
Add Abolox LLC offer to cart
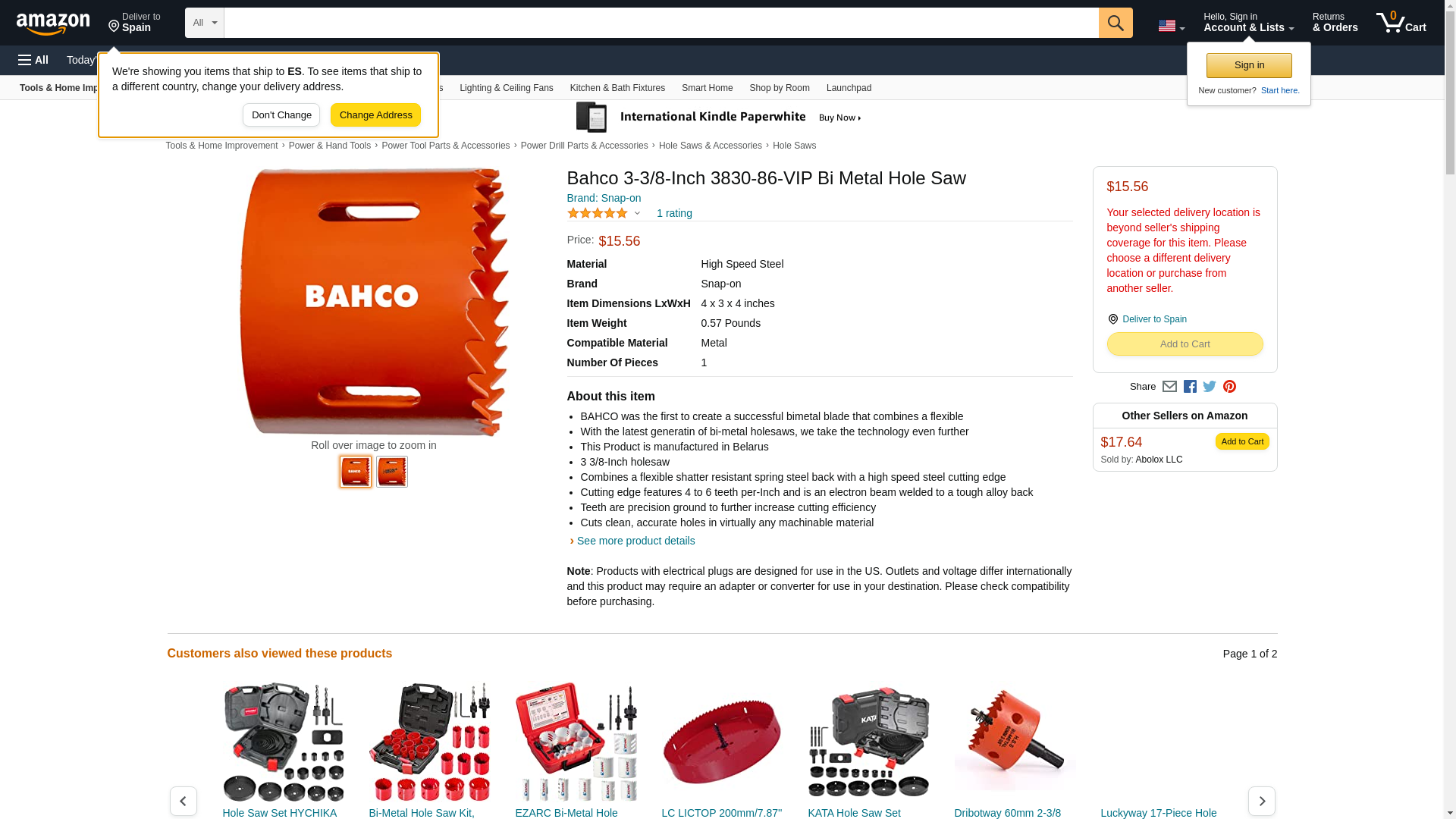(x=1242, y=441)
